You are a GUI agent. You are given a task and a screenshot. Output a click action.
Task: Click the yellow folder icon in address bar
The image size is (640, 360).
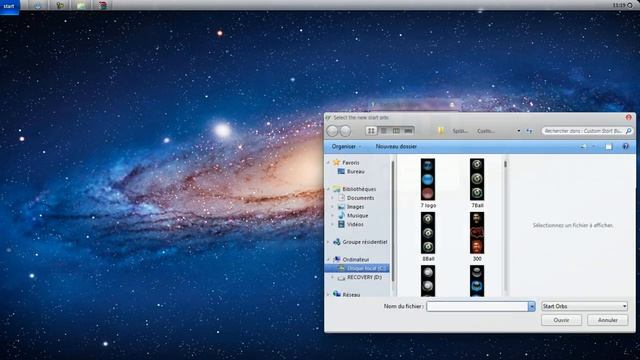tap(441, 131)
